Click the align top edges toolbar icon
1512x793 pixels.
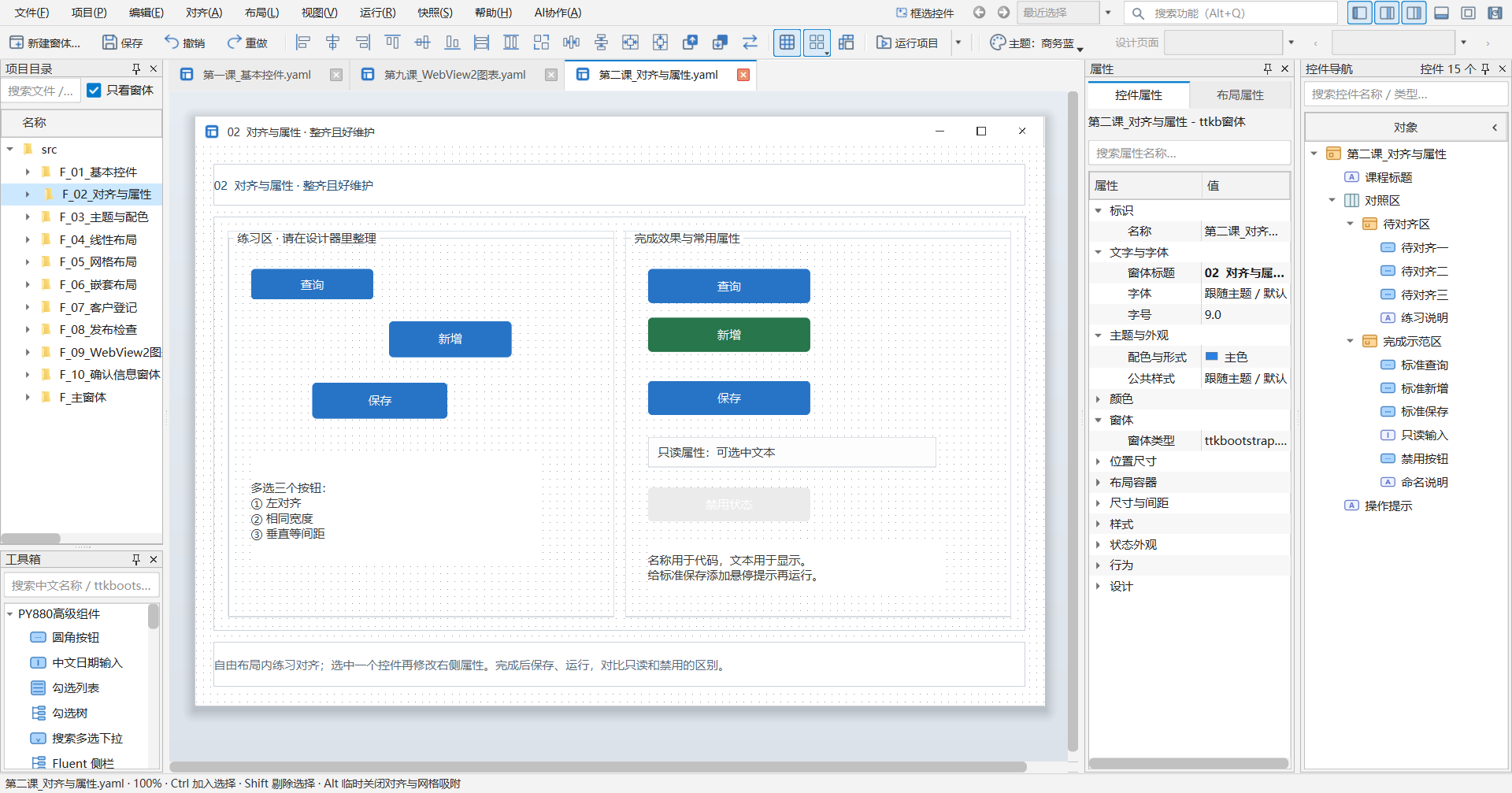tap(392, 43)
